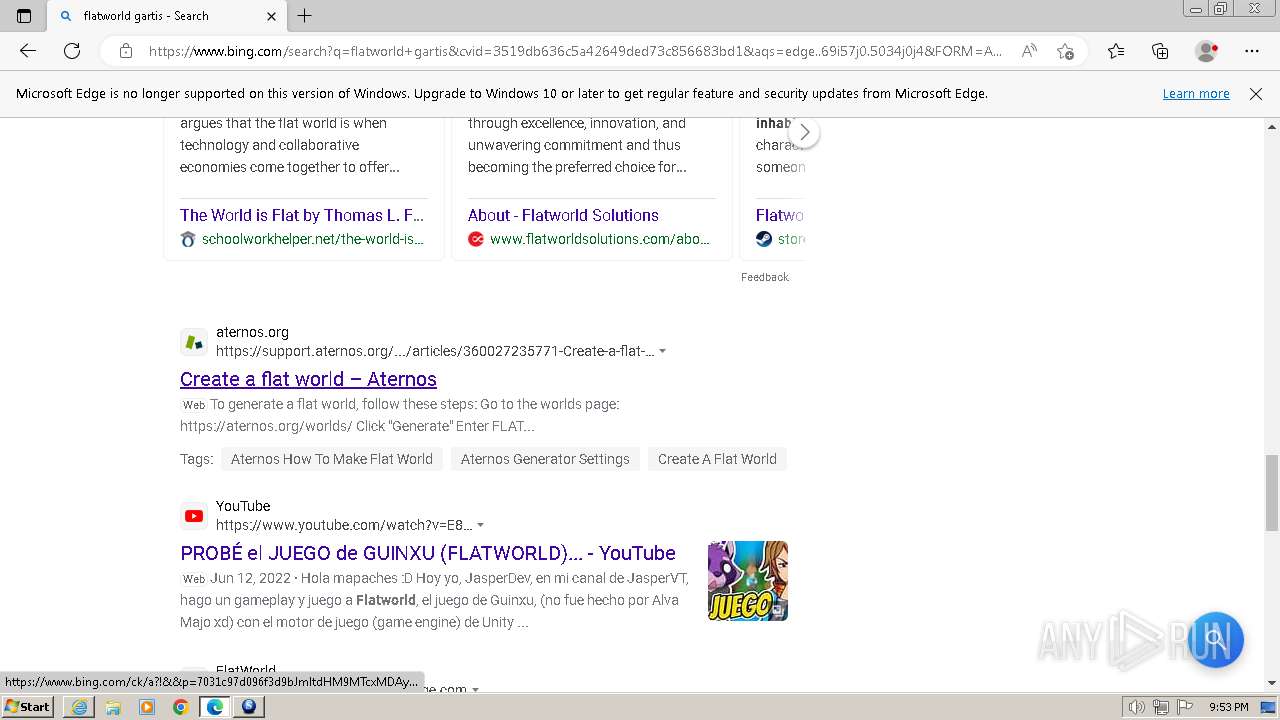Open media player from taskbar
Image resolution: width=1280 pixels, height=720 pixels.
point(147,707)
